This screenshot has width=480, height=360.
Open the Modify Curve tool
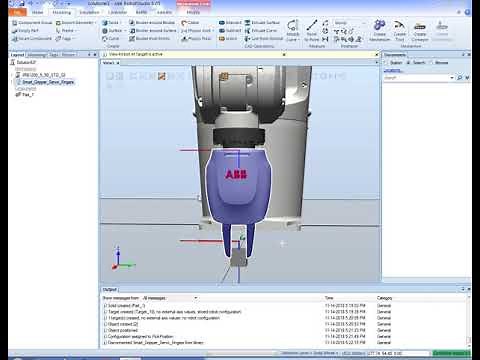[x=292, y=31]
